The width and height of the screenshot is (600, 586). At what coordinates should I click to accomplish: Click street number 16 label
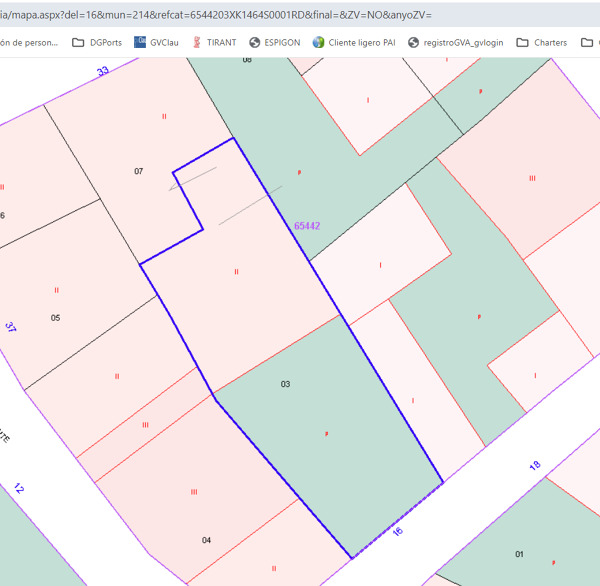398,531
